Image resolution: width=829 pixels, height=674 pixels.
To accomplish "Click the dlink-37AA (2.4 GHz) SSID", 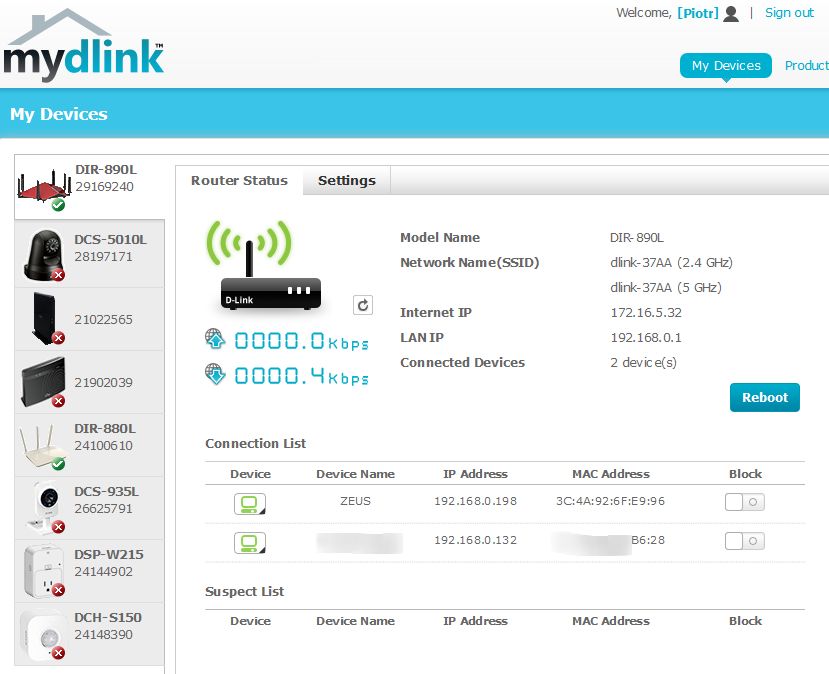I will pos(671,263).
